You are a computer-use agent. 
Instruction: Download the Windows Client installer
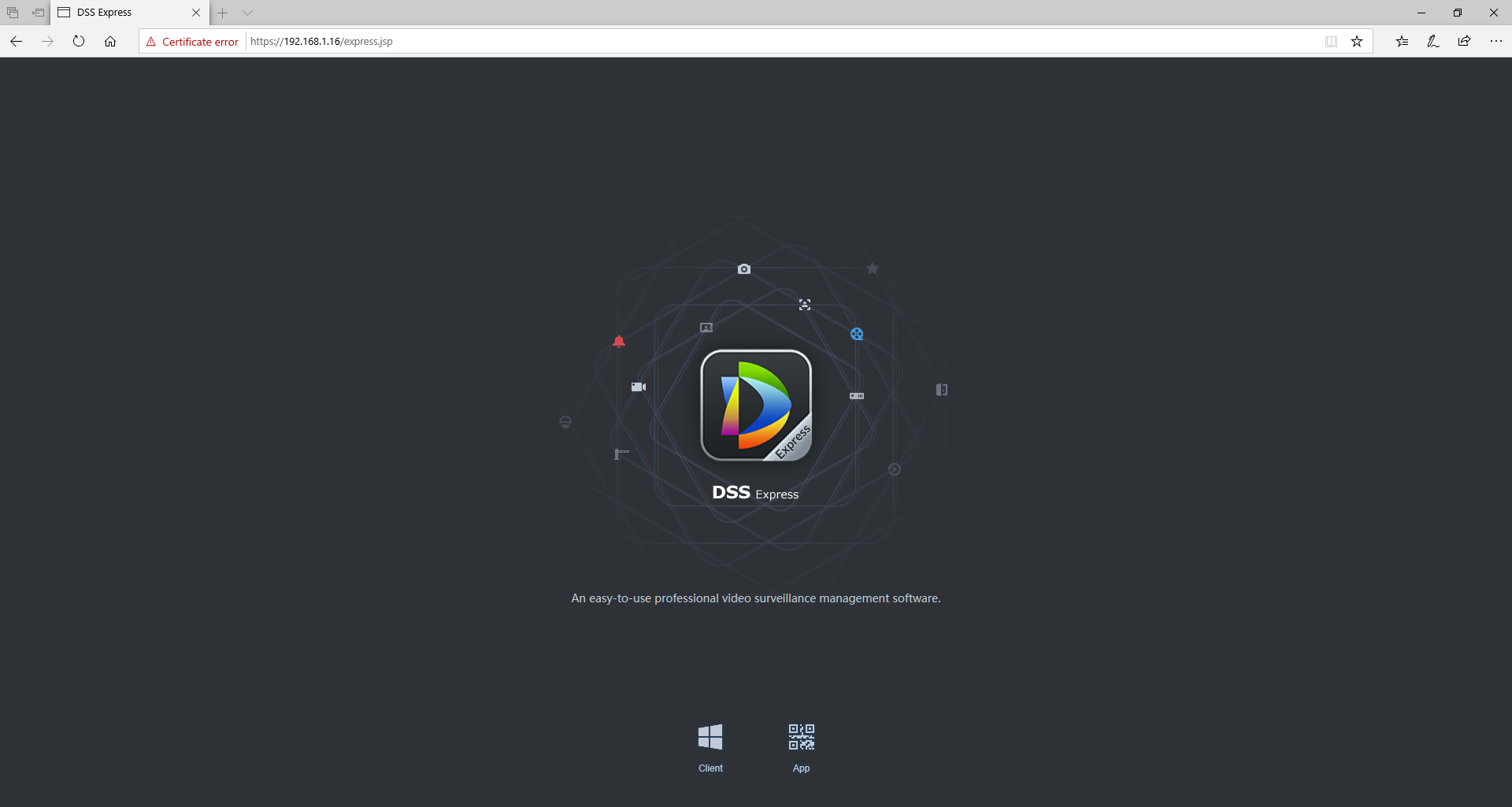pyautogui.click(x=710, y=737)
